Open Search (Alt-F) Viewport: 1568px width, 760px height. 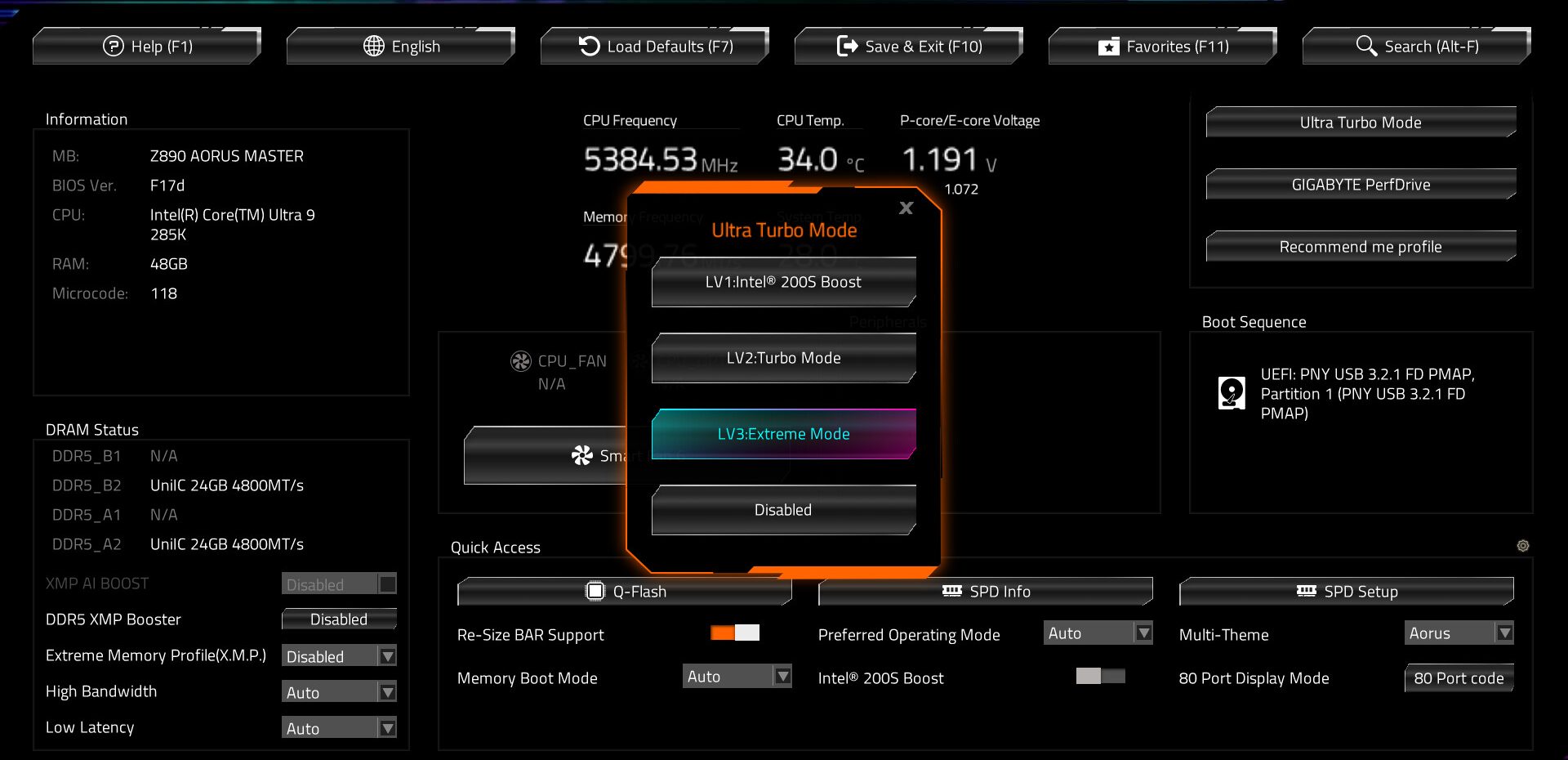point(1417,46)
